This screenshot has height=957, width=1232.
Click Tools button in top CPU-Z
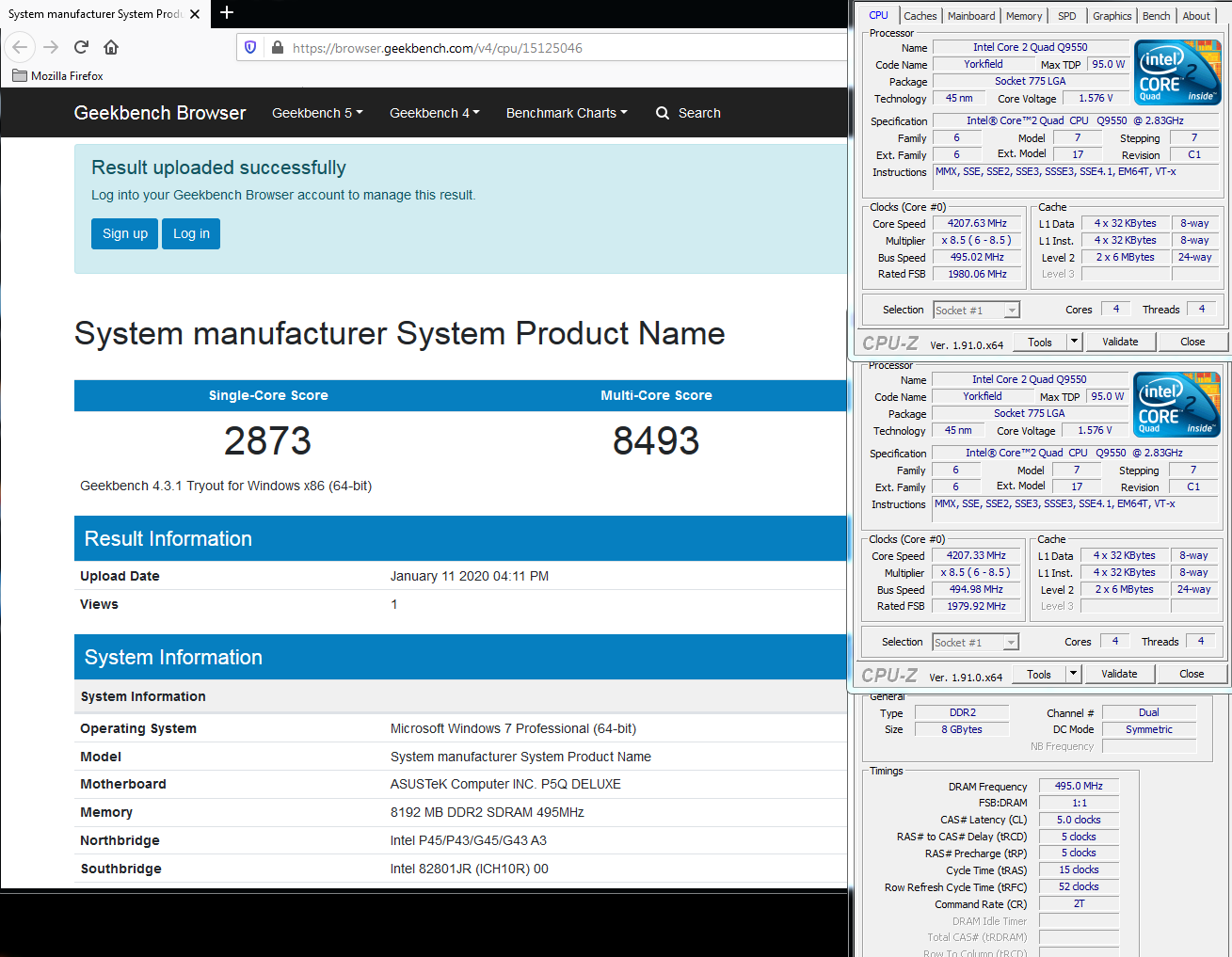click(1040, 342)
